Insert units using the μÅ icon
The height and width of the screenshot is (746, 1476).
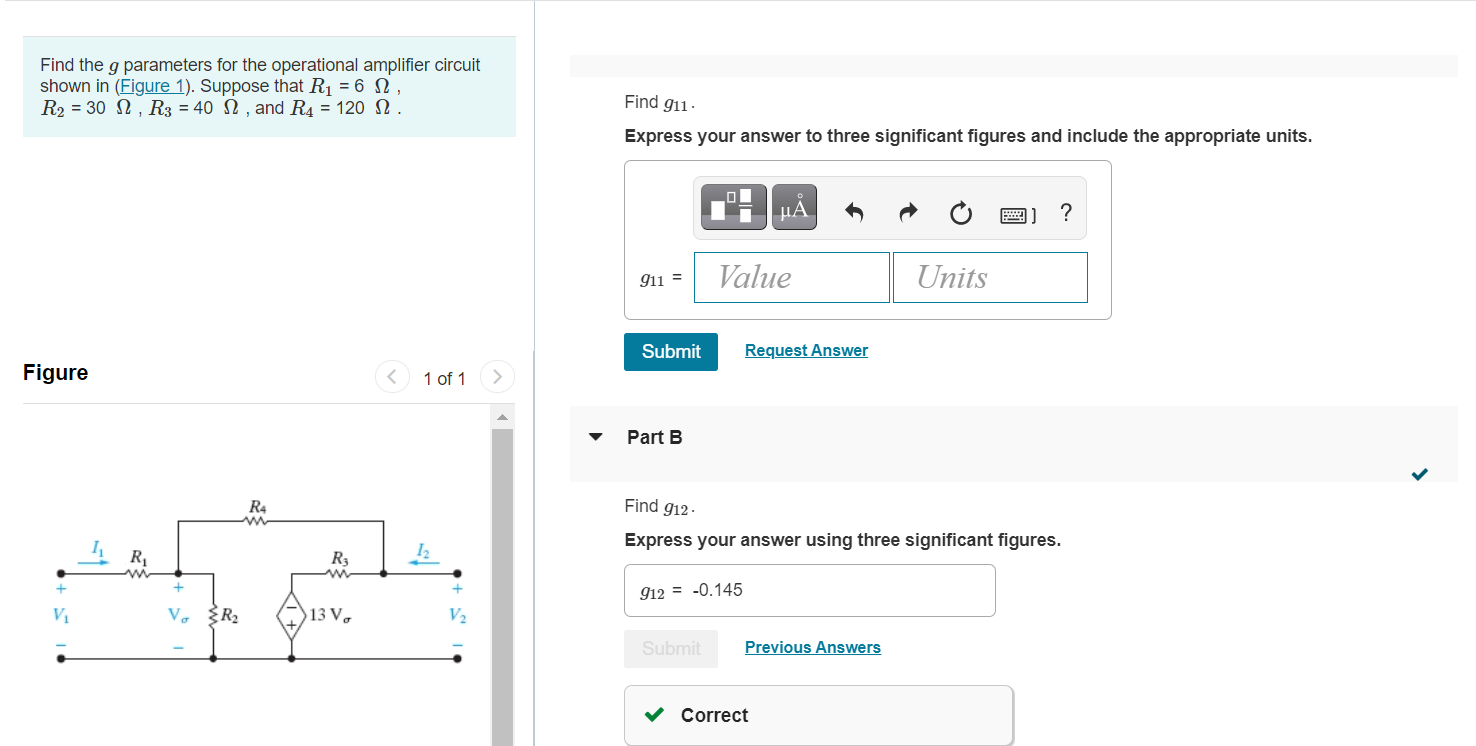point(793,206)
